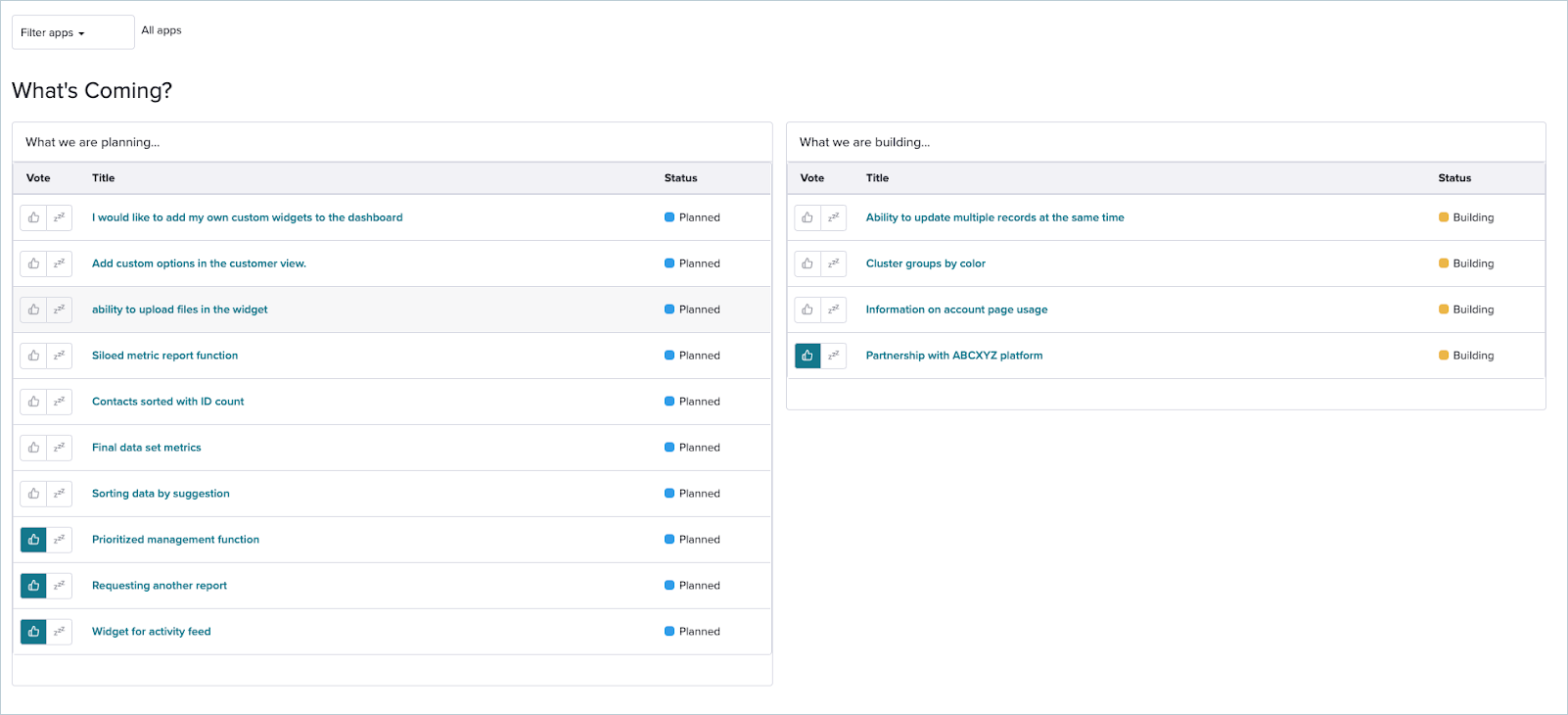Remove upvote from 'Partnership with ABCXYZ platform'
This screenshot has height=715, width=1568.
point(807,356)
